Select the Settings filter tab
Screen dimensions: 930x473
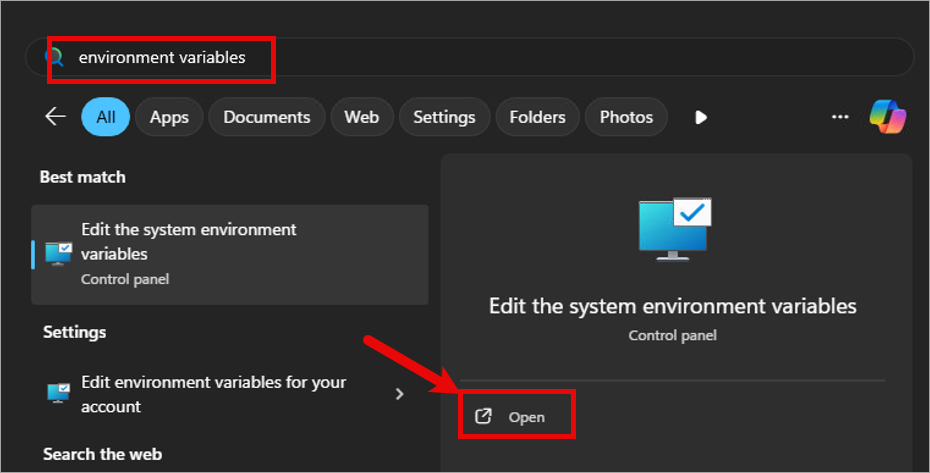click(x=444, y=117)
